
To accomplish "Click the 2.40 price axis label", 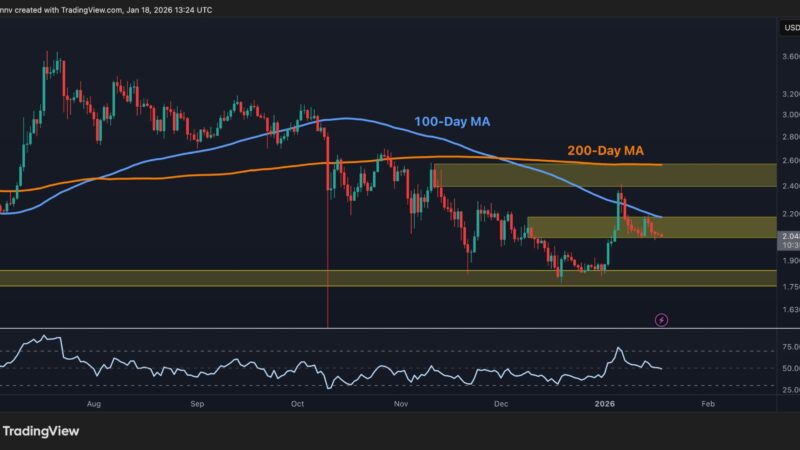I will (791, 186).
